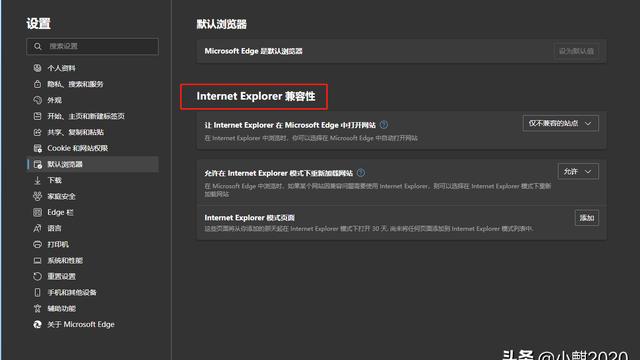Click the Edge 栏 icon

(x=37, y=212)
